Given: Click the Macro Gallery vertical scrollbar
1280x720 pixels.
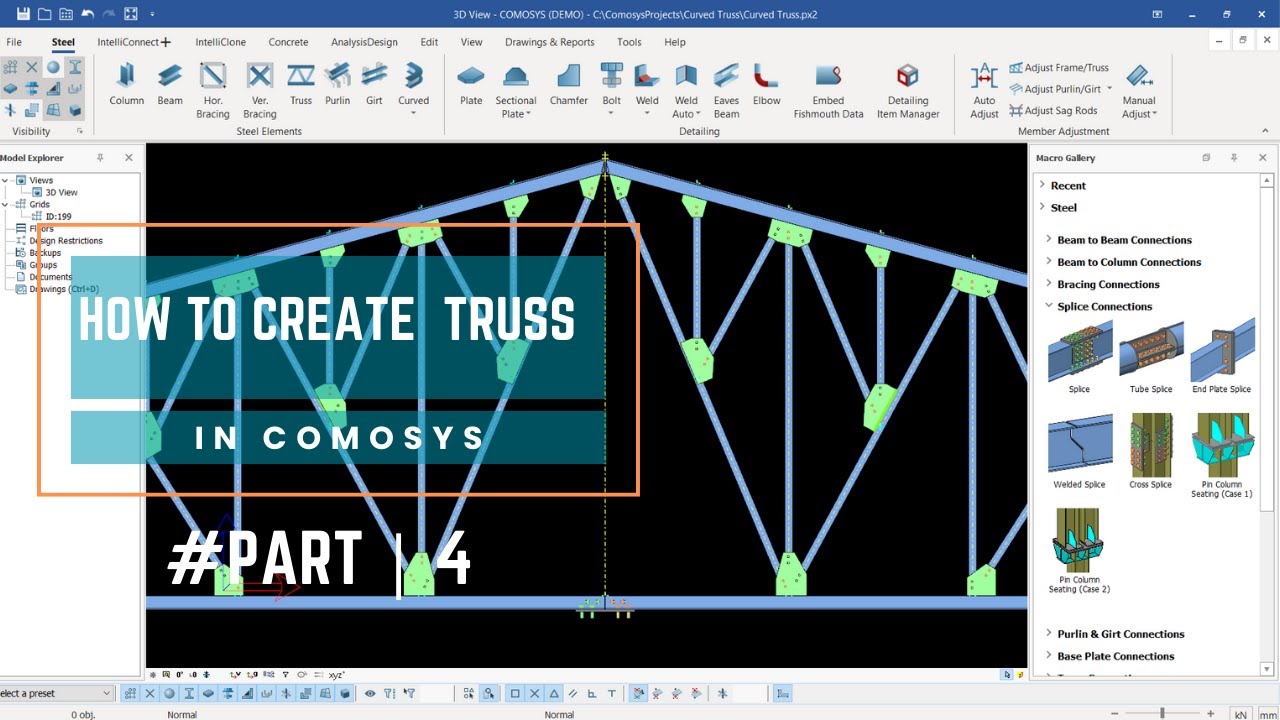Looking at the screenshot, I should pyautogui.click(x=1267, y=425).
